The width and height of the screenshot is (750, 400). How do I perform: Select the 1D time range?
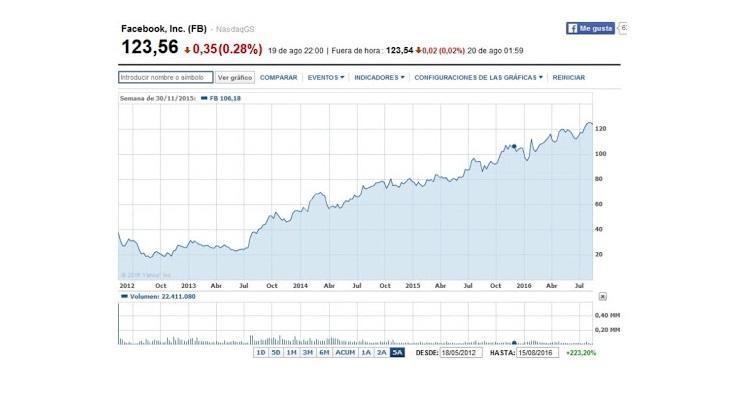click(x=260, y=353)
